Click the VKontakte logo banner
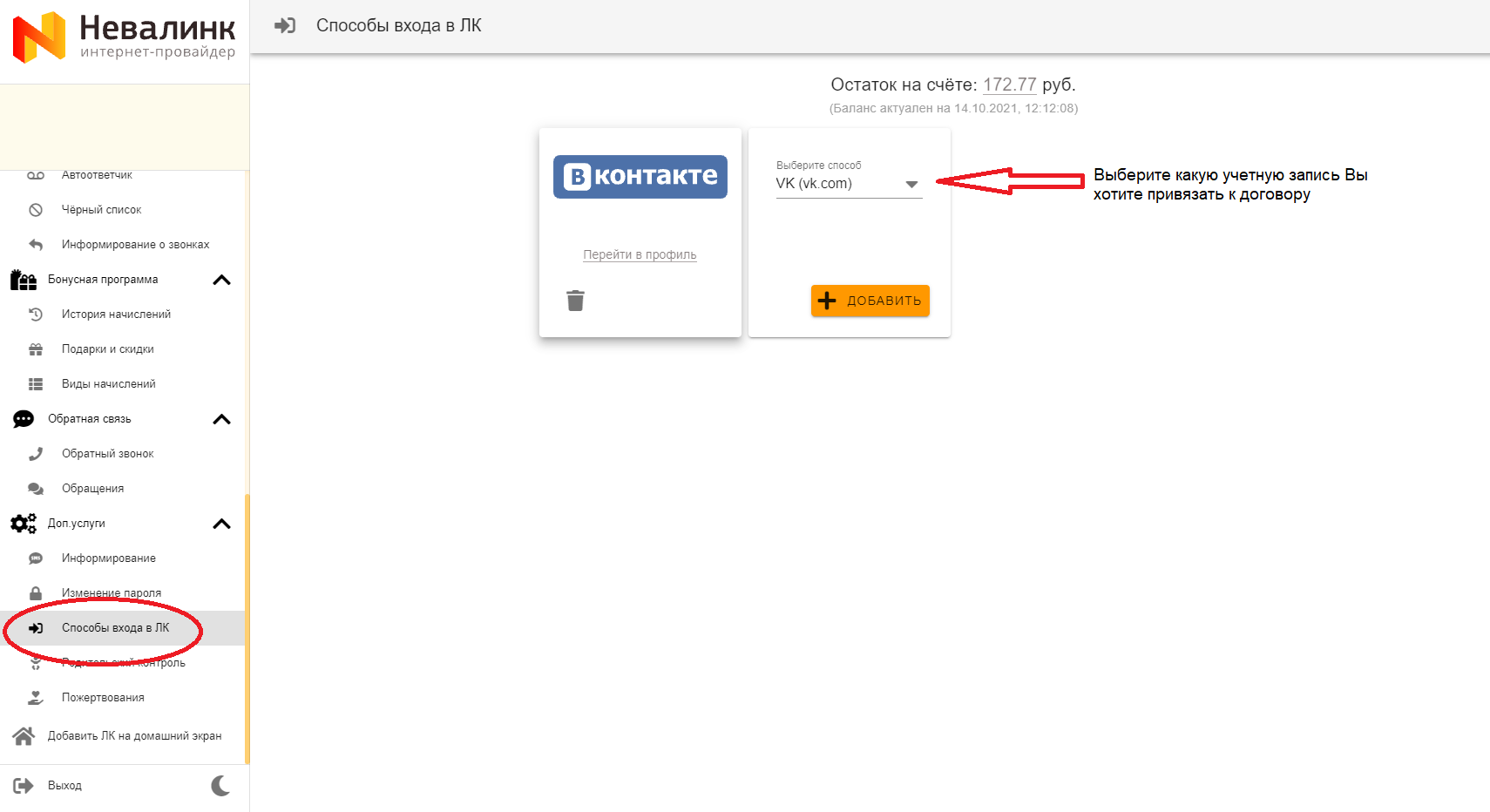Screen dimensions: 1490x812 (640, 177)
